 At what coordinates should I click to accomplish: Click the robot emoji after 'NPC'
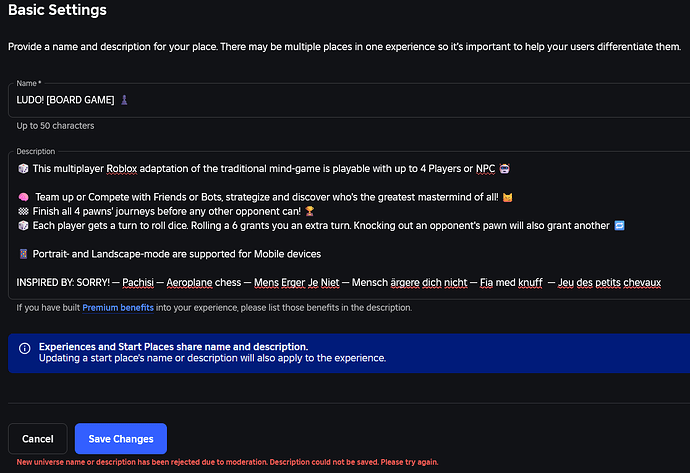coord(504,169)
